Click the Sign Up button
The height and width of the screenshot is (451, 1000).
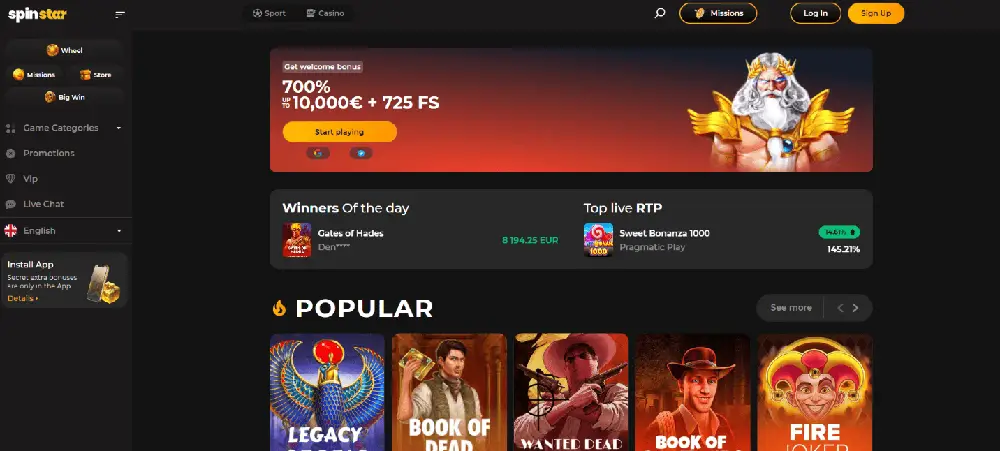(876, 13)
